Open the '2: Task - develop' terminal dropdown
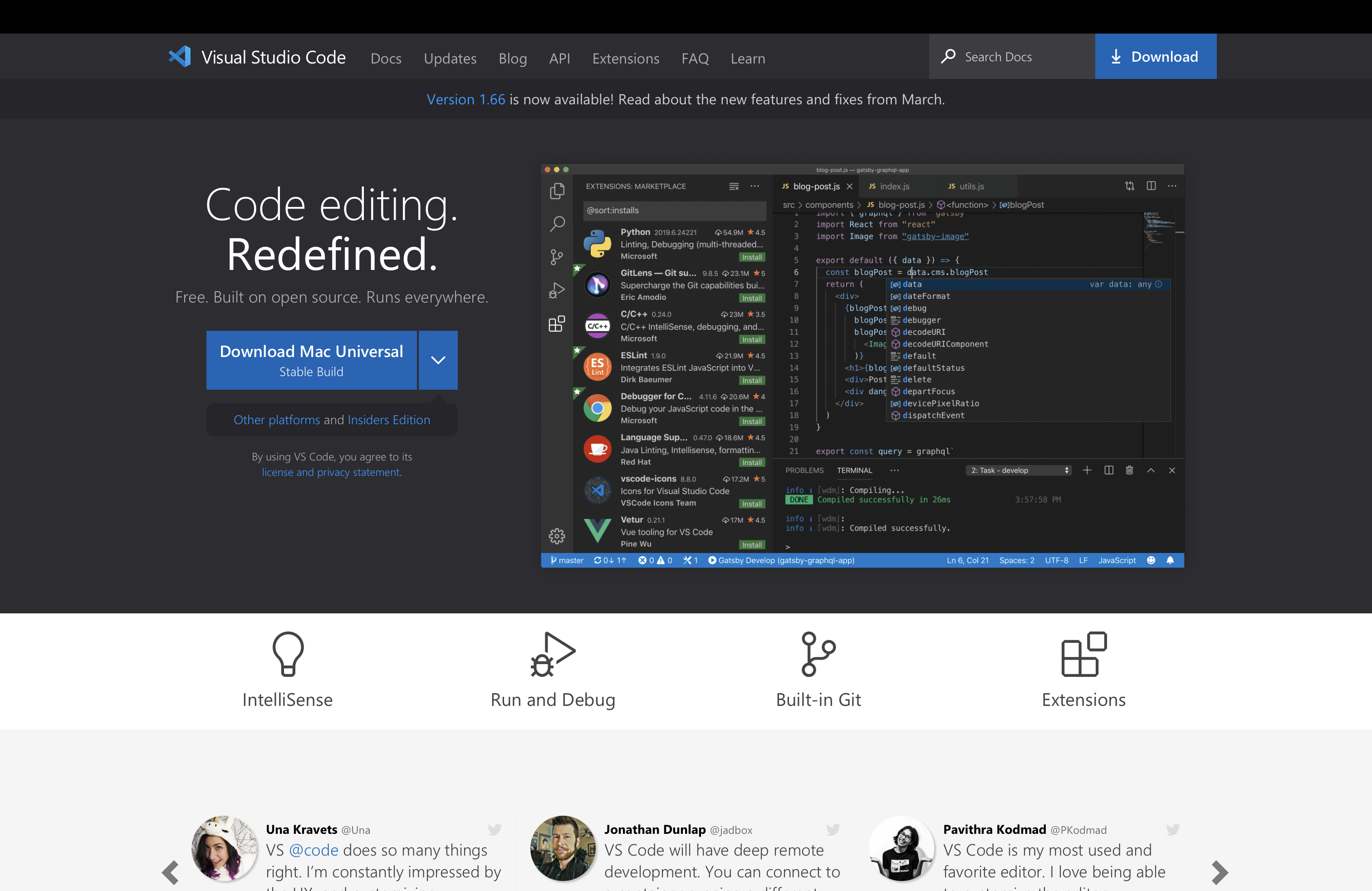Viewport: 1372px width, 891px height. coord(1019,470)
